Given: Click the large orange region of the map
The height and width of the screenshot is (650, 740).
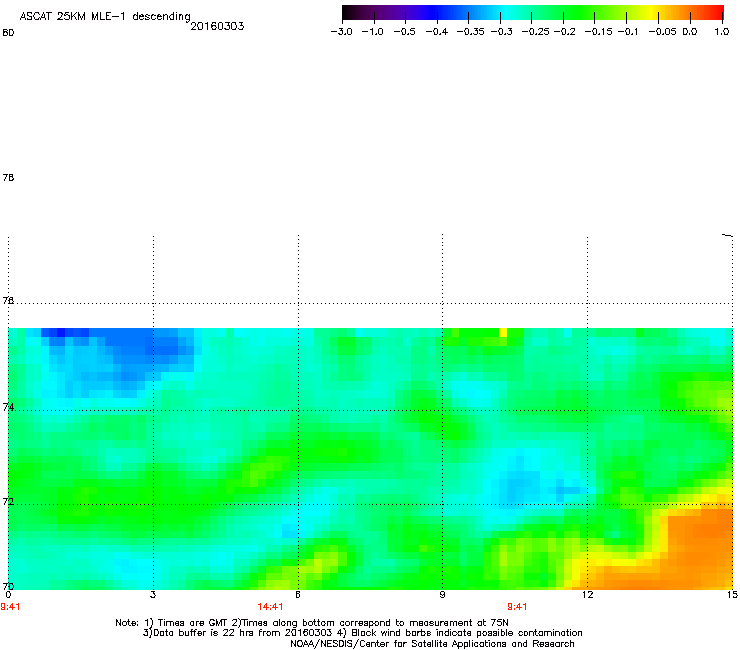Looking at the screenshot, I should pyautogui.click(x=698, y=548).
